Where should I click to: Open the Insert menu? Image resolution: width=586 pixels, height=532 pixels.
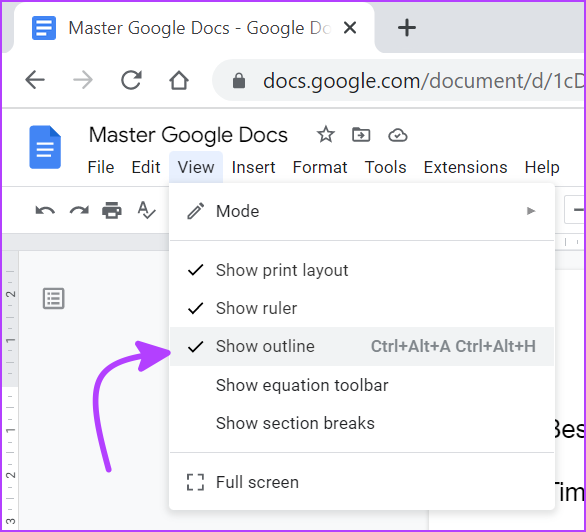pyautogui.click(x=253, y=167)
